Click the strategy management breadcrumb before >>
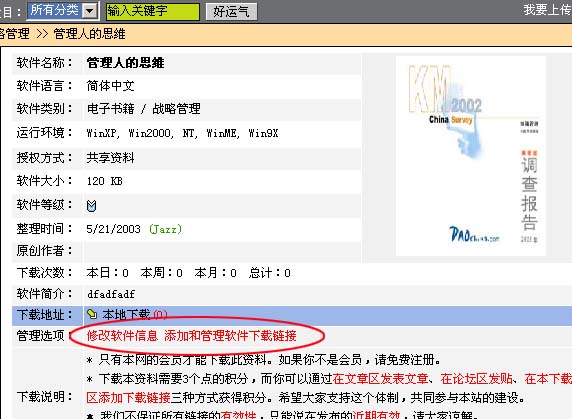This screenshot has width=572, height=419. [15, 34]
